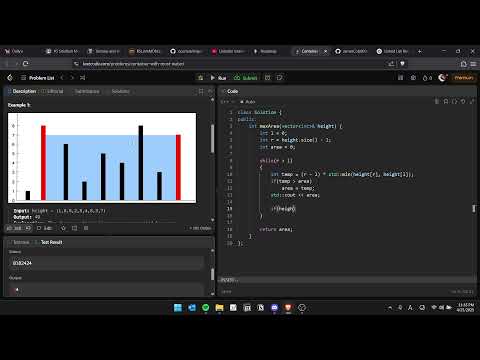Click the help icon below description

tap(86, 228)
